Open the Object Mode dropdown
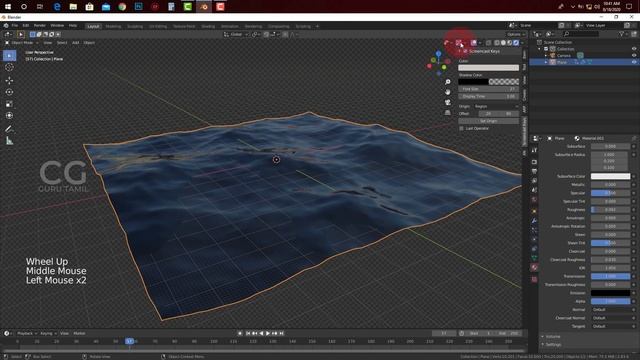The width and height of the screenshot is (640, 360). (21, 42)
